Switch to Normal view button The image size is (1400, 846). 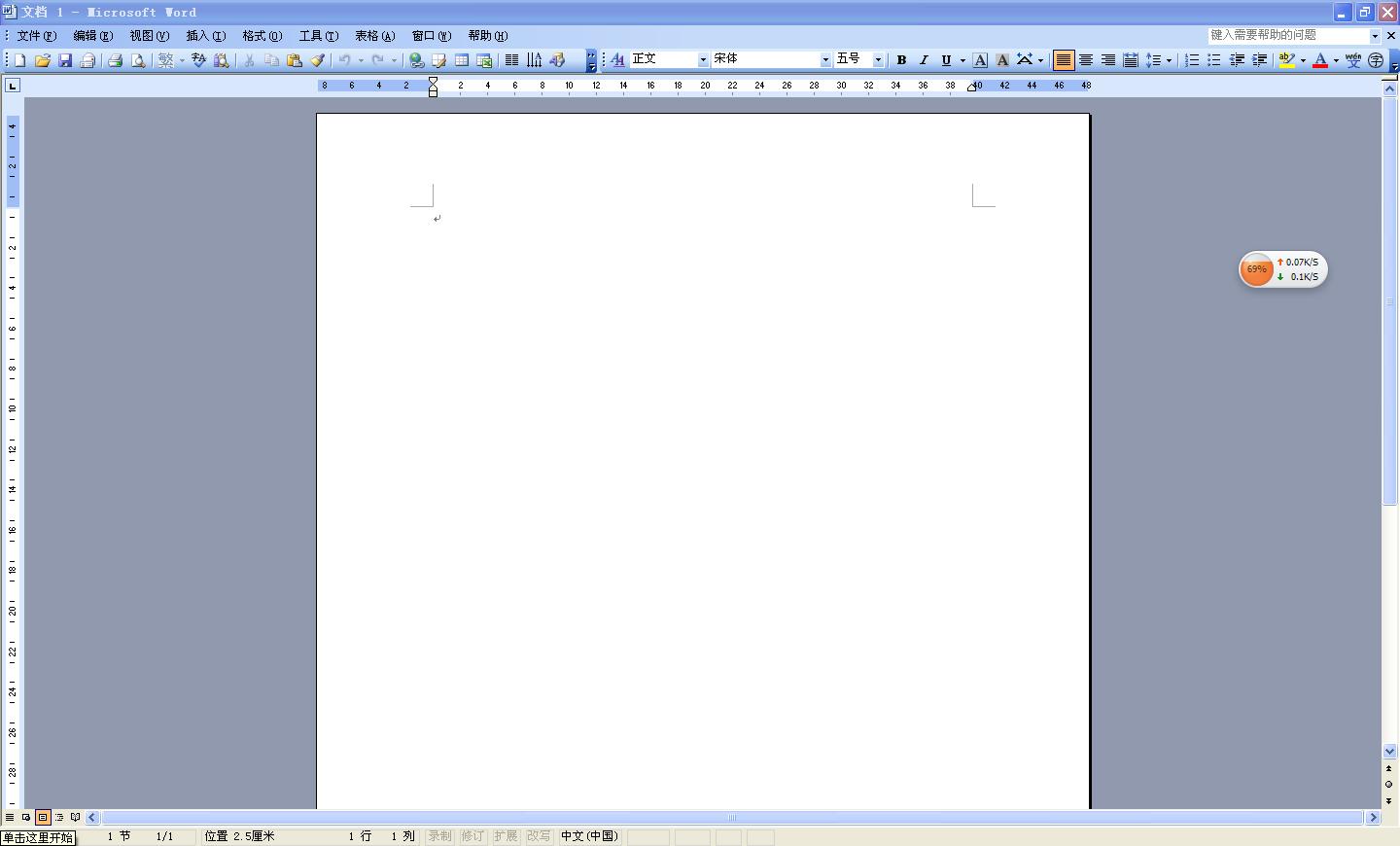point(10,817)
